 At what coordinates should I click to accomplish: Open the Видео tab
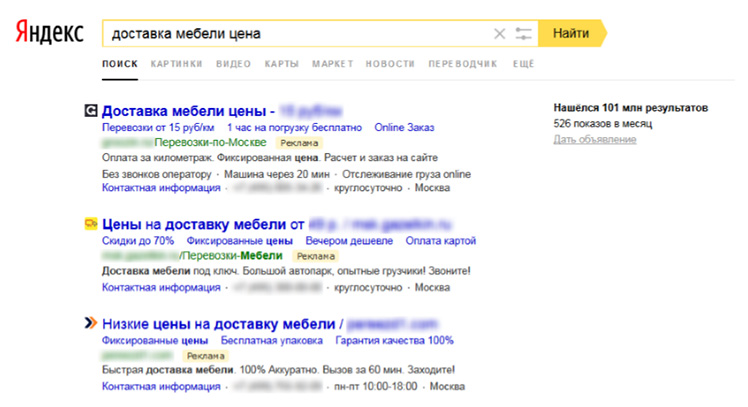(233, 64)
